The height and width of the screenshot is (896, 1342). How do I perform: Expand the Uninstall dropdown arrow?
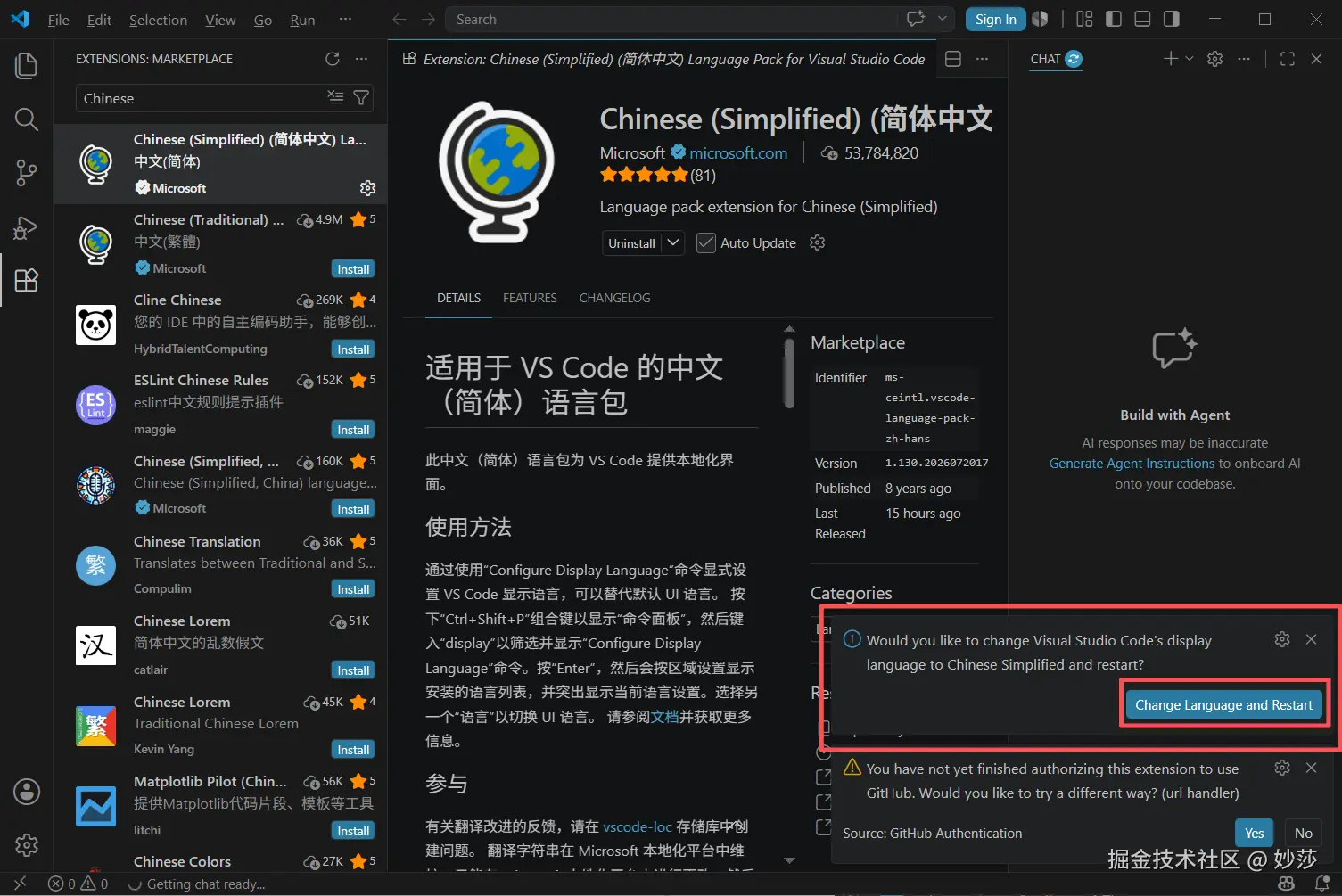click(673, 242)
